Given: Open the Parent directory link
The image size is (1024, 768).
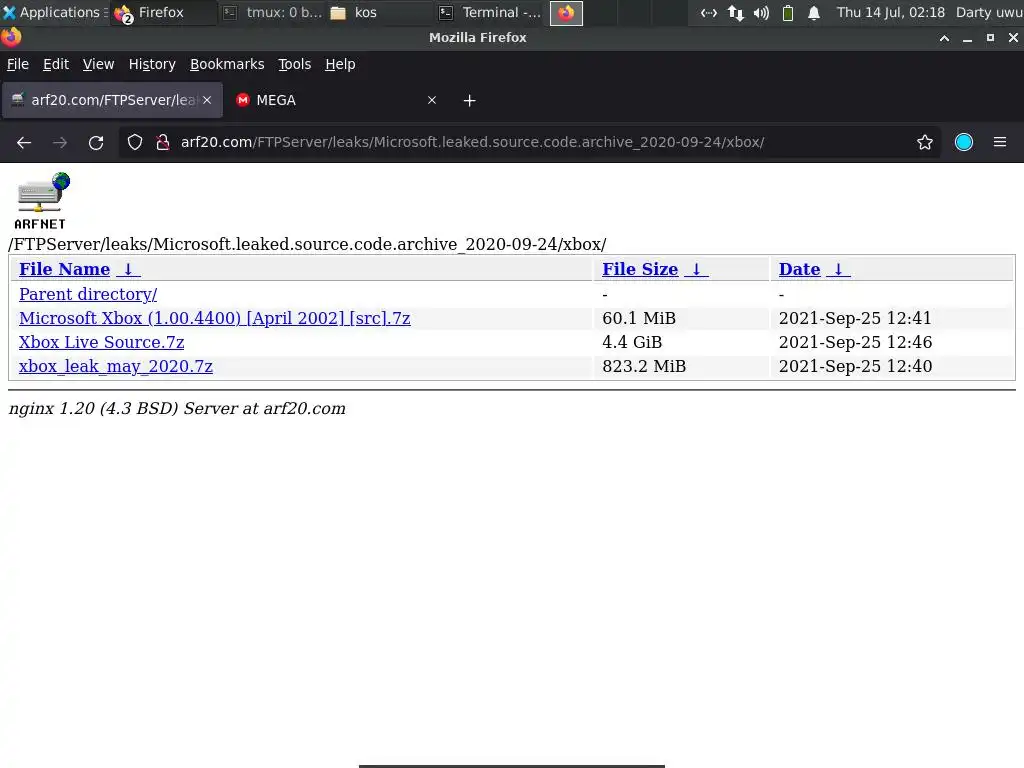Looking at the screenshot, I should [x=88, y=294].
